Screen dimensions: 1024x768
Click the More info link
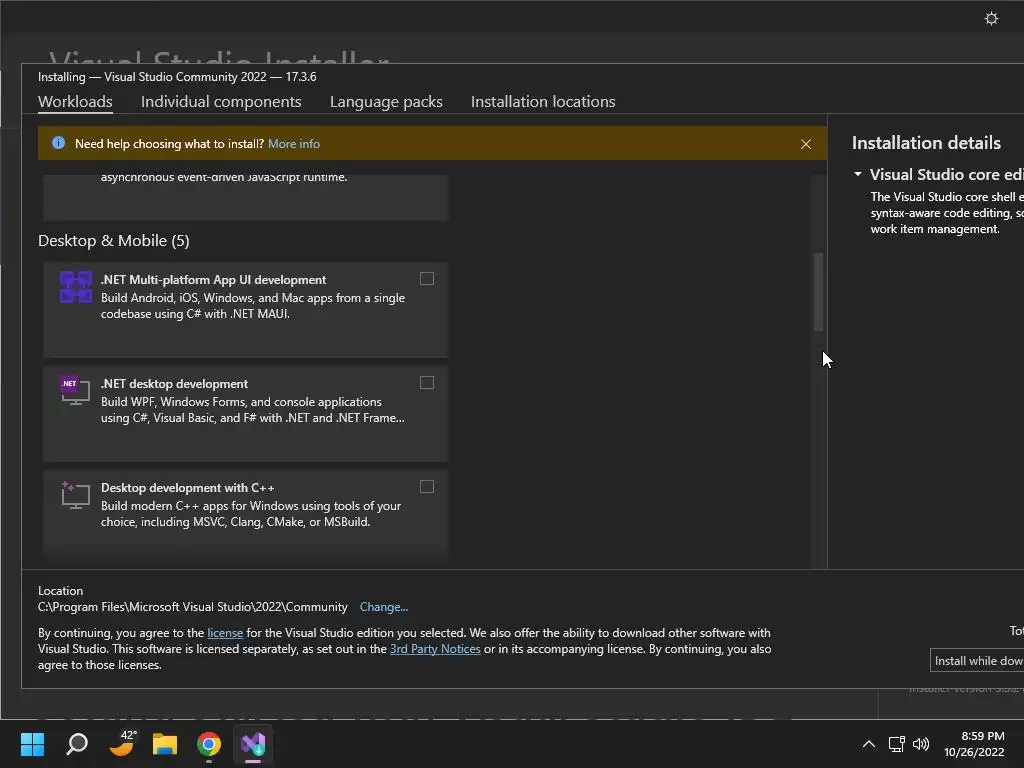coord(294,144)
